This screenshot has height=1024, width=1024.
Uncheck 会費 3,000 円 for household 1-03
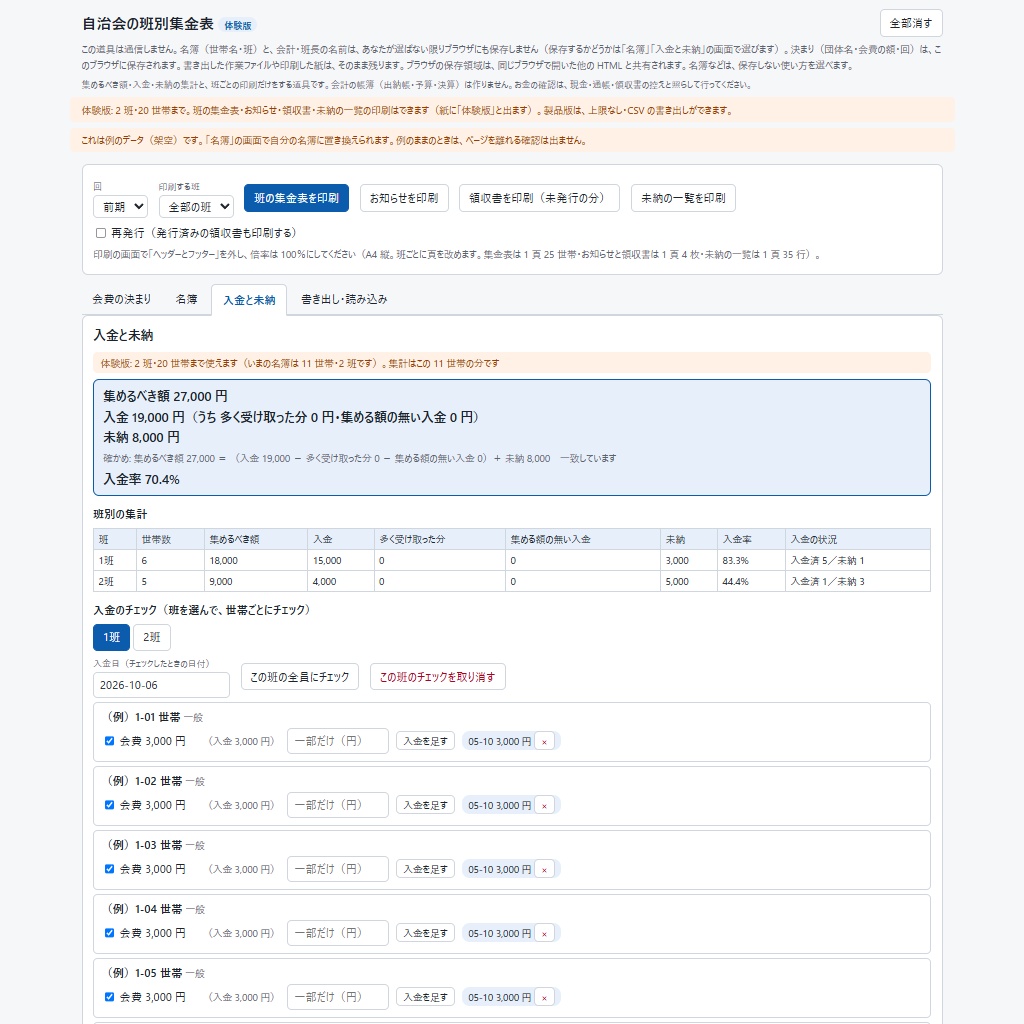[110, 869]
